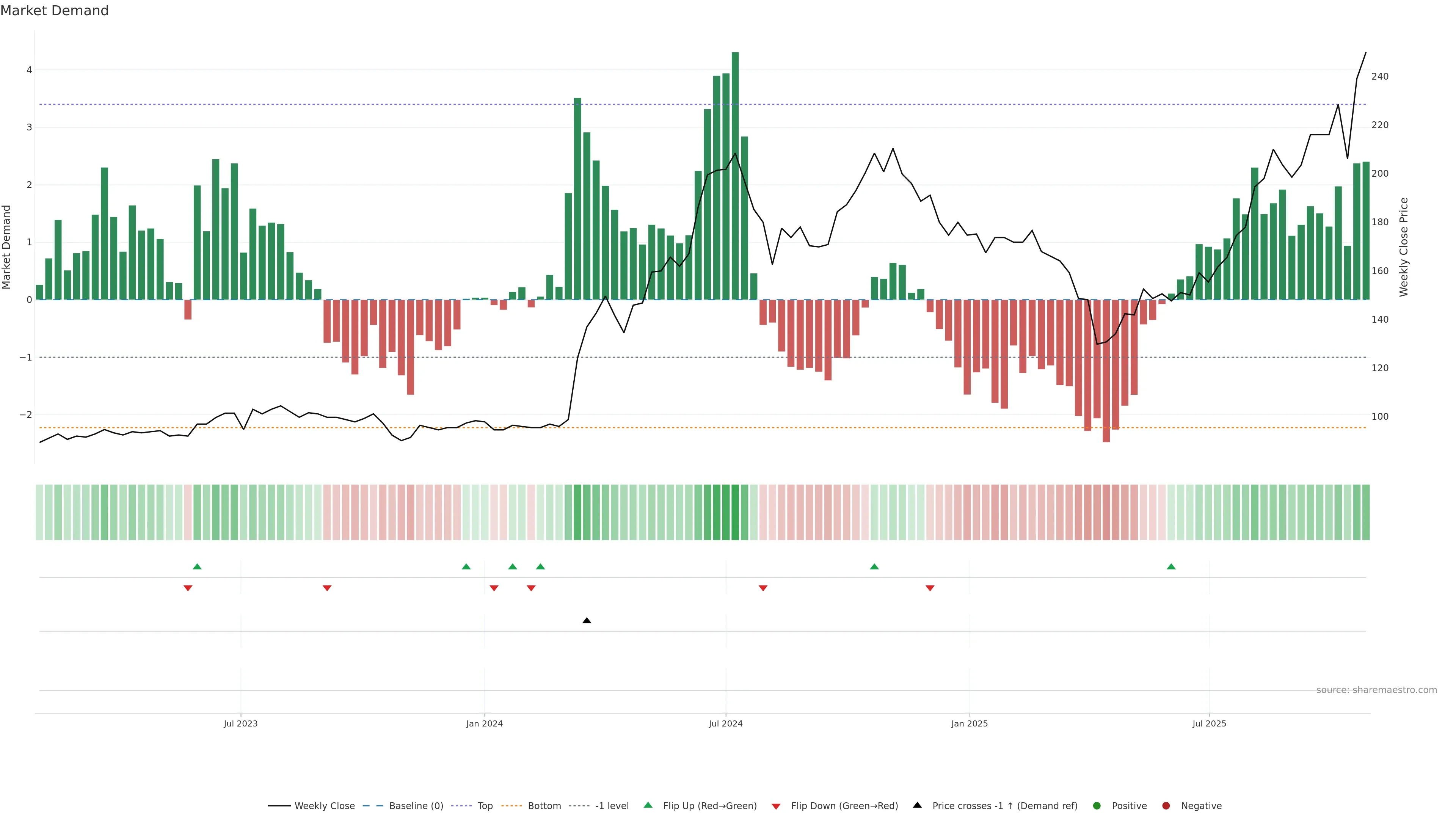
Task: Click the black price-crosses triangle marker
Action: (x=587, y=621)
